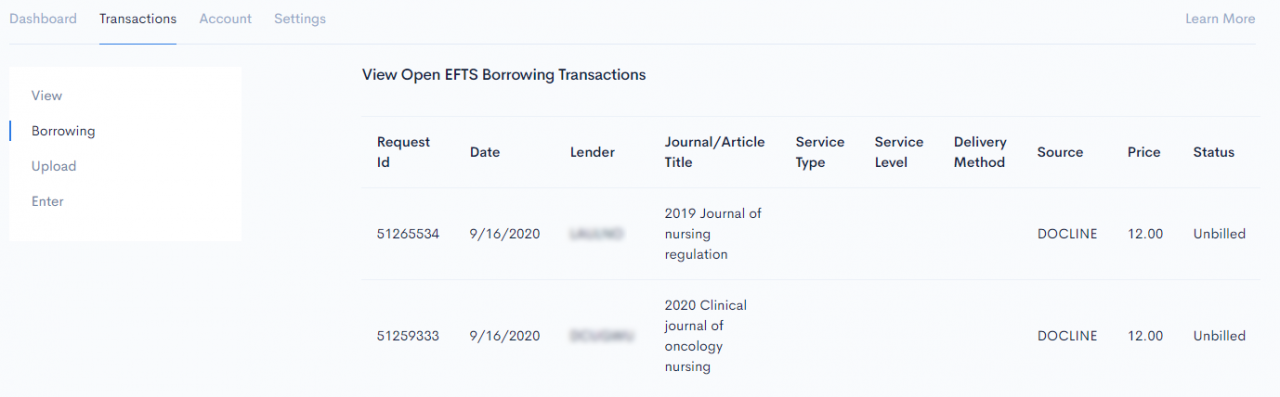Select request id 51265534
This screenshot has width=1280, height=397.
pyautogui.click(x=408, y=234)
